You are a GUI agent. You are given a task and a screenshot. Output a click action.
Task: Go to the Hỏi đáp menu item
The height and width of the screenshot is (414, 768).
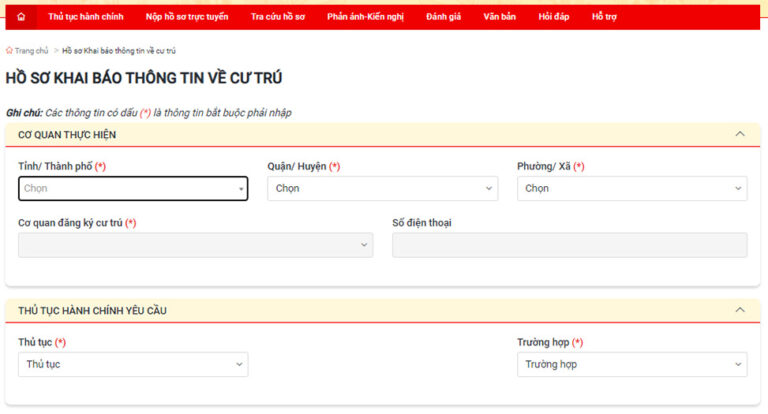tap(552, 17)
